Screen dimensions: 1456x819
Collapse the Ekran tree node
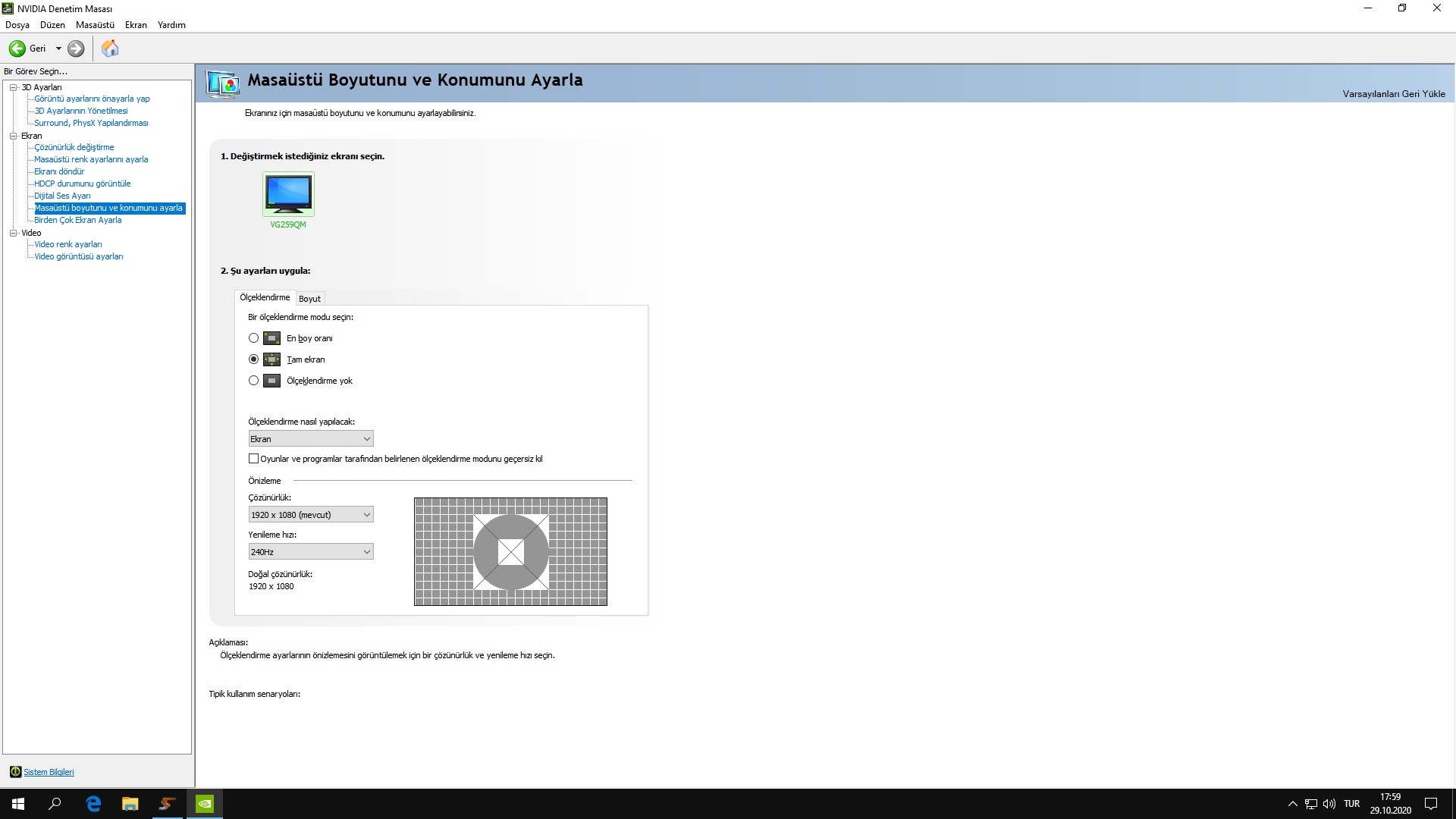(x=13, y=136)
